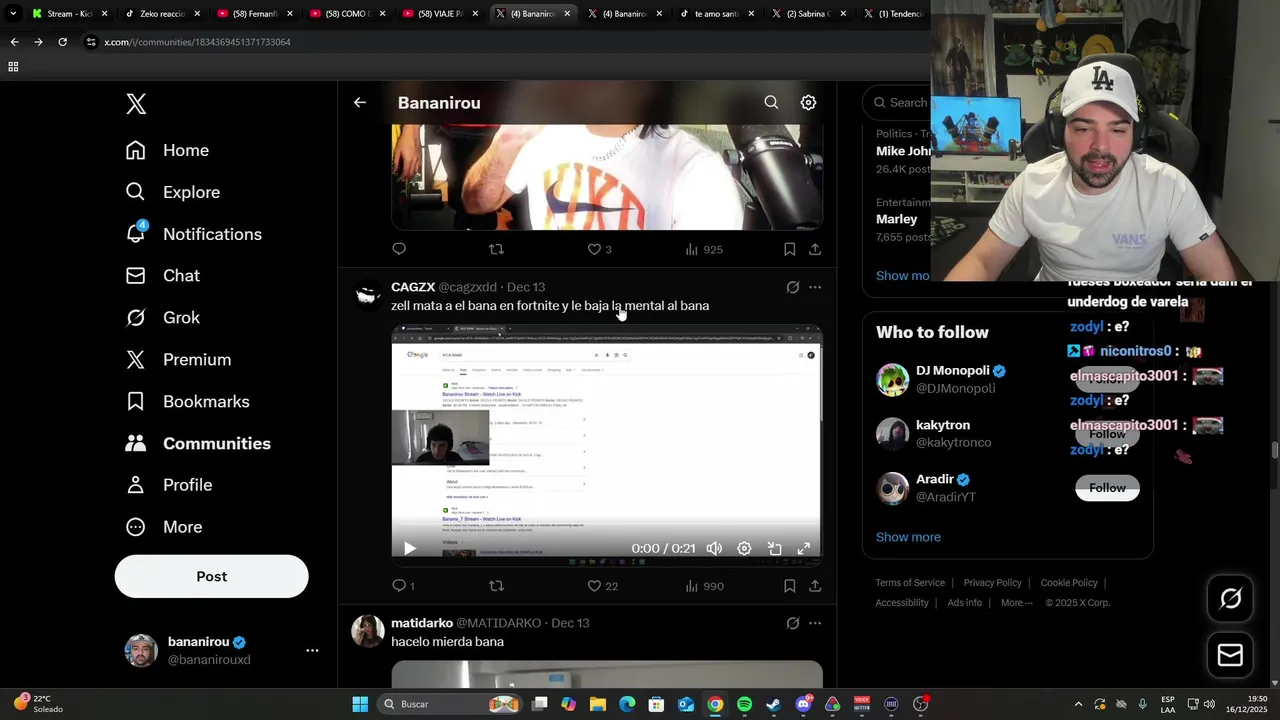Open more options on matidarko's post
The height and width of the screenshot is (720, 1280).
[815, 623]
